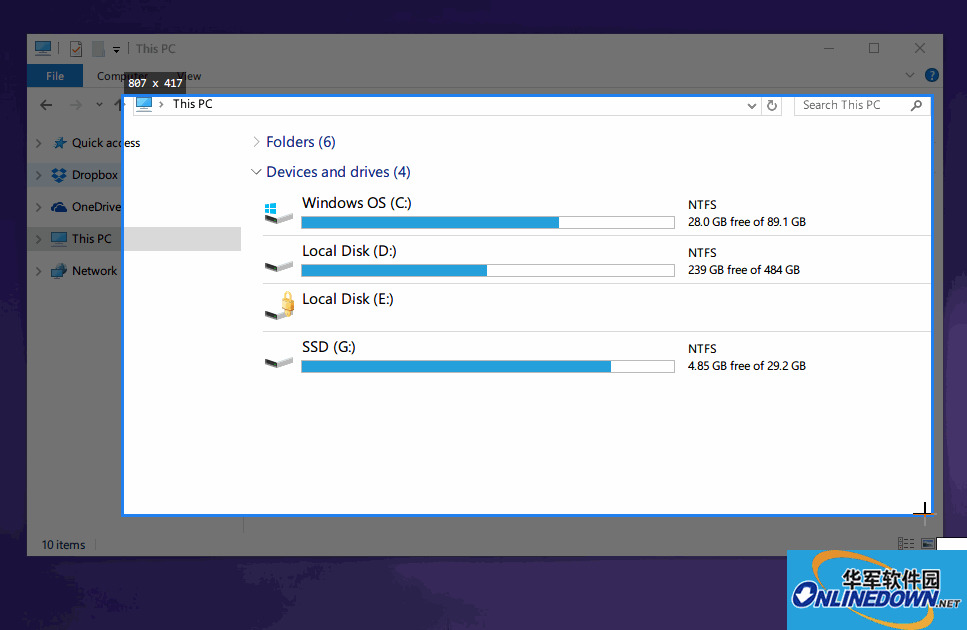The image size is (967, 630).
Task: Switch to details view in status bar
Action: click(905, 544)
